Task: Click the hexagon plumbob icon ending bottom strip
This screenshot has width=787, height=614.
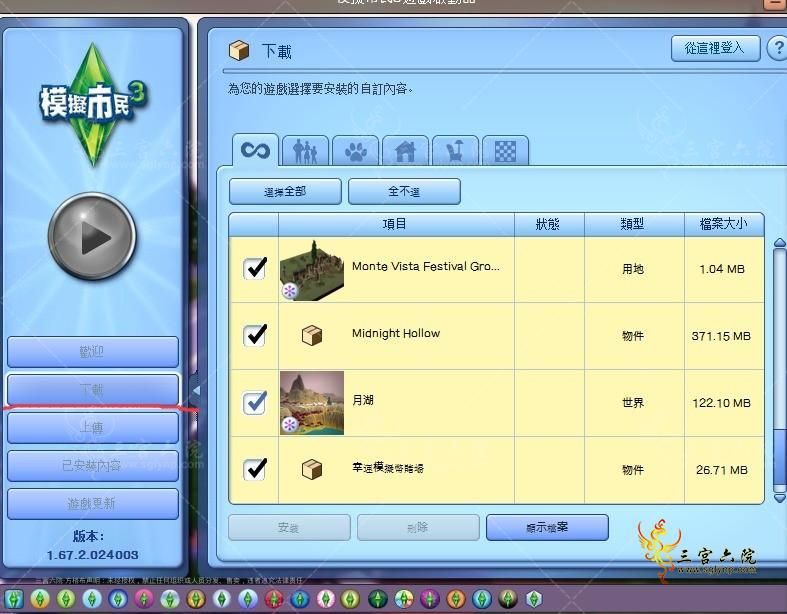Action: [x=534, y=599]
